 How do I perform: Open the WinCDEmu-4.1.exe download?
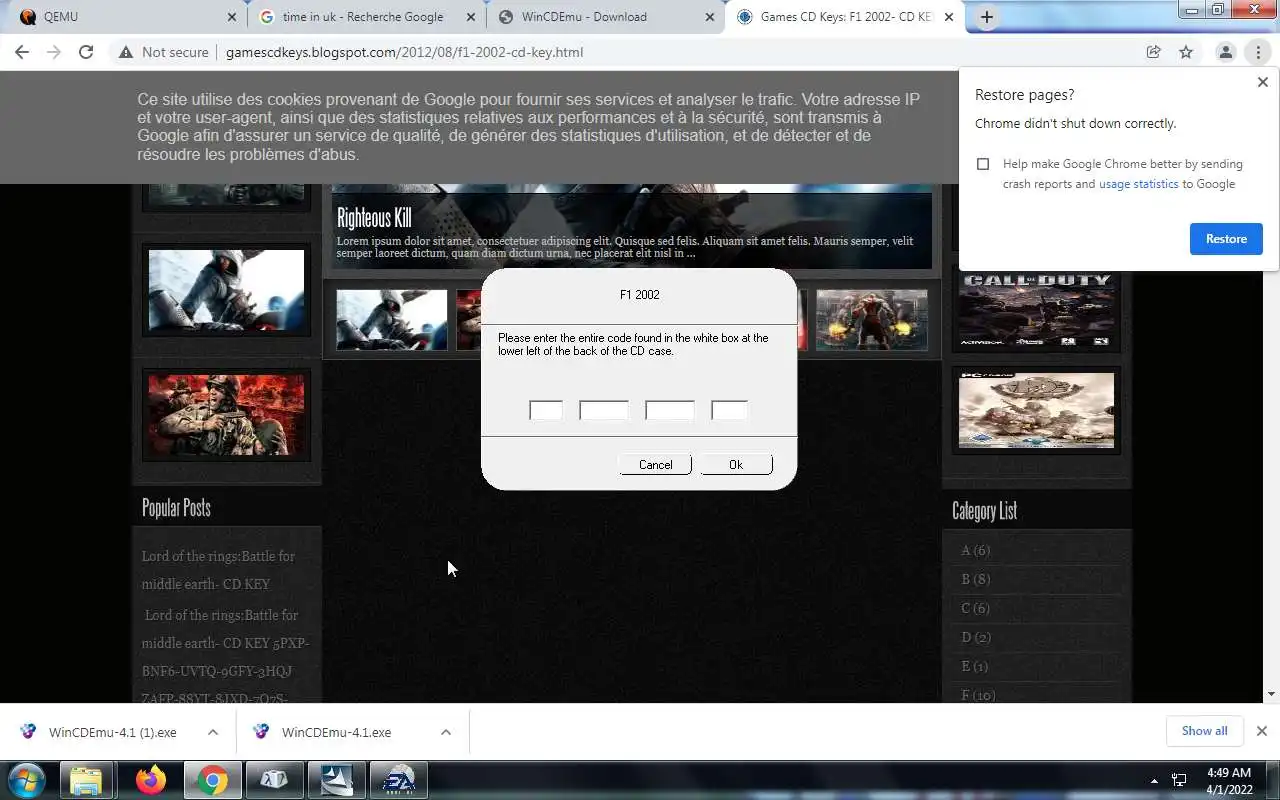tap(336, 732)
